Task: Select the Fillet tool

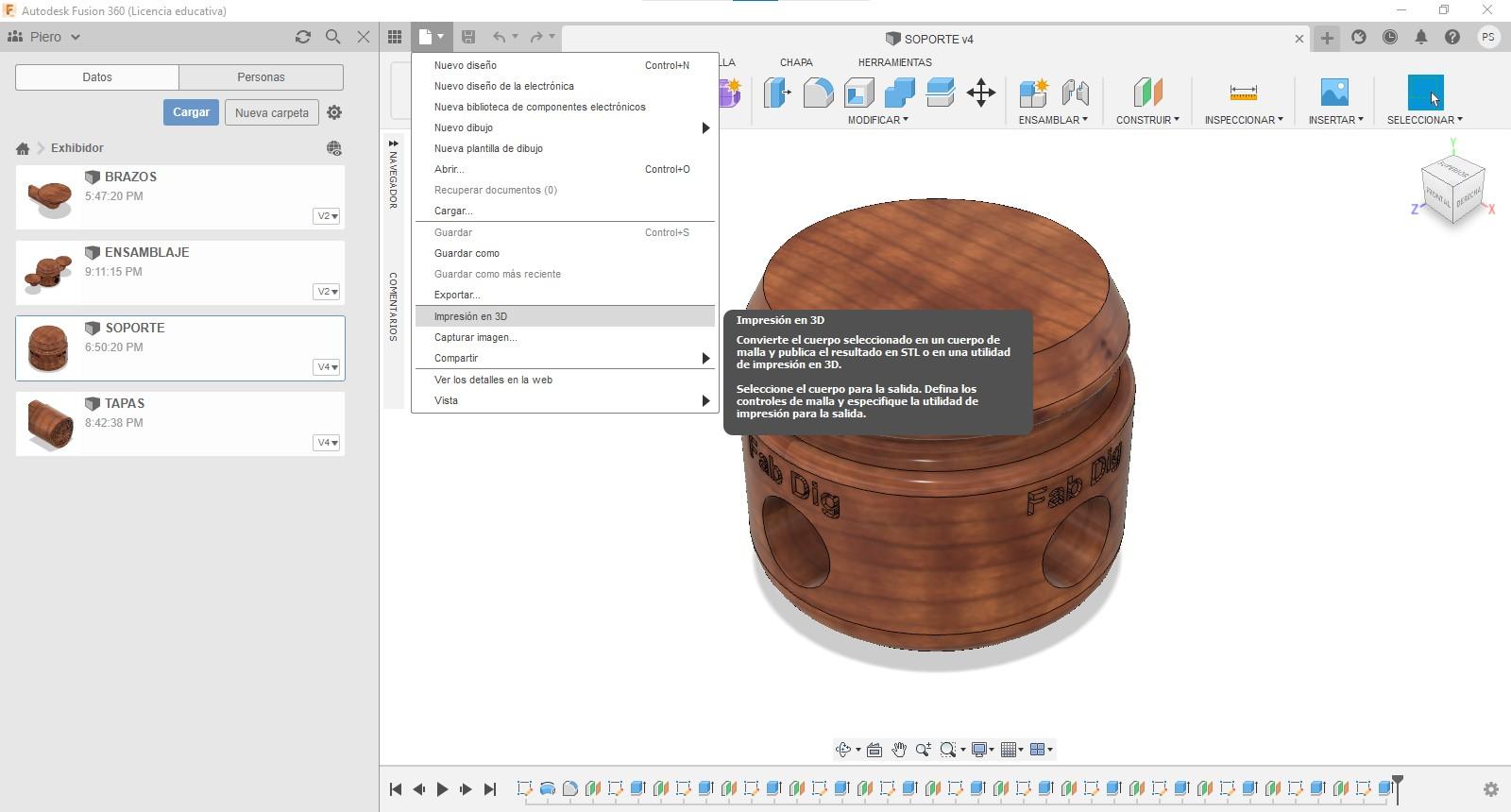Action: point(819,93)
